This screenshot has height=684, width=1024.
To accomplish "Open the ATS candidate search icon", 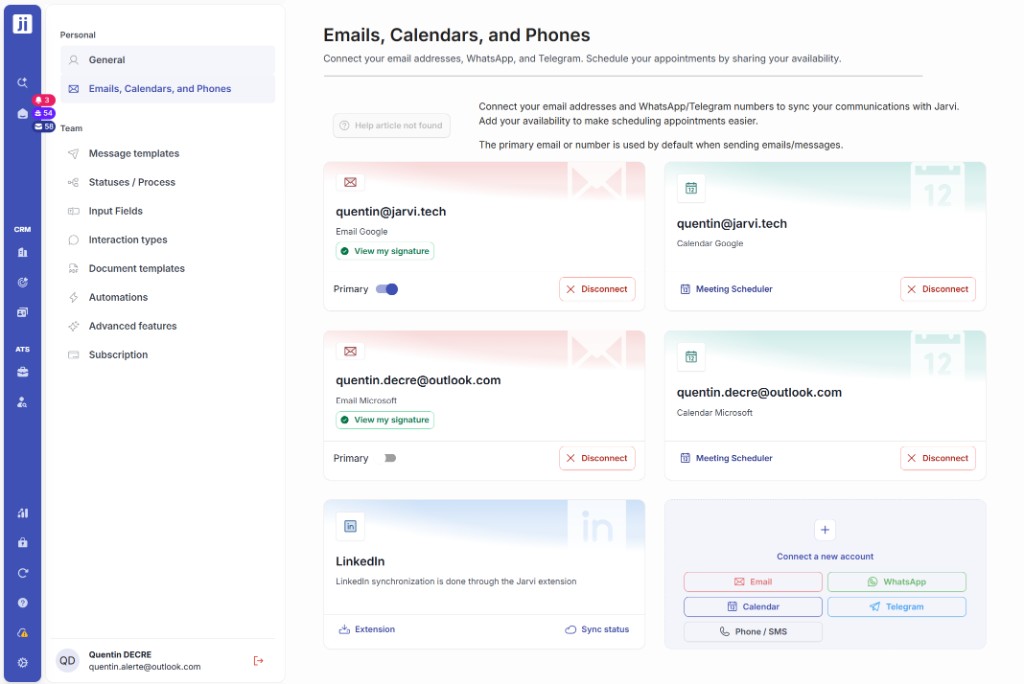I will [x=22, y=402].
